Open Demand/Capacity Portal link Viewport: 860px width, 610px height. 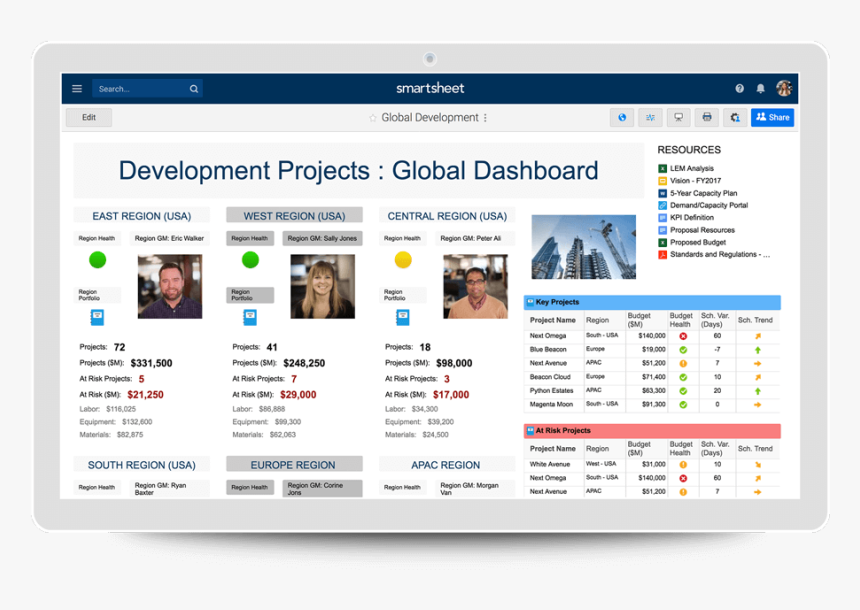[x=709, y=205]
